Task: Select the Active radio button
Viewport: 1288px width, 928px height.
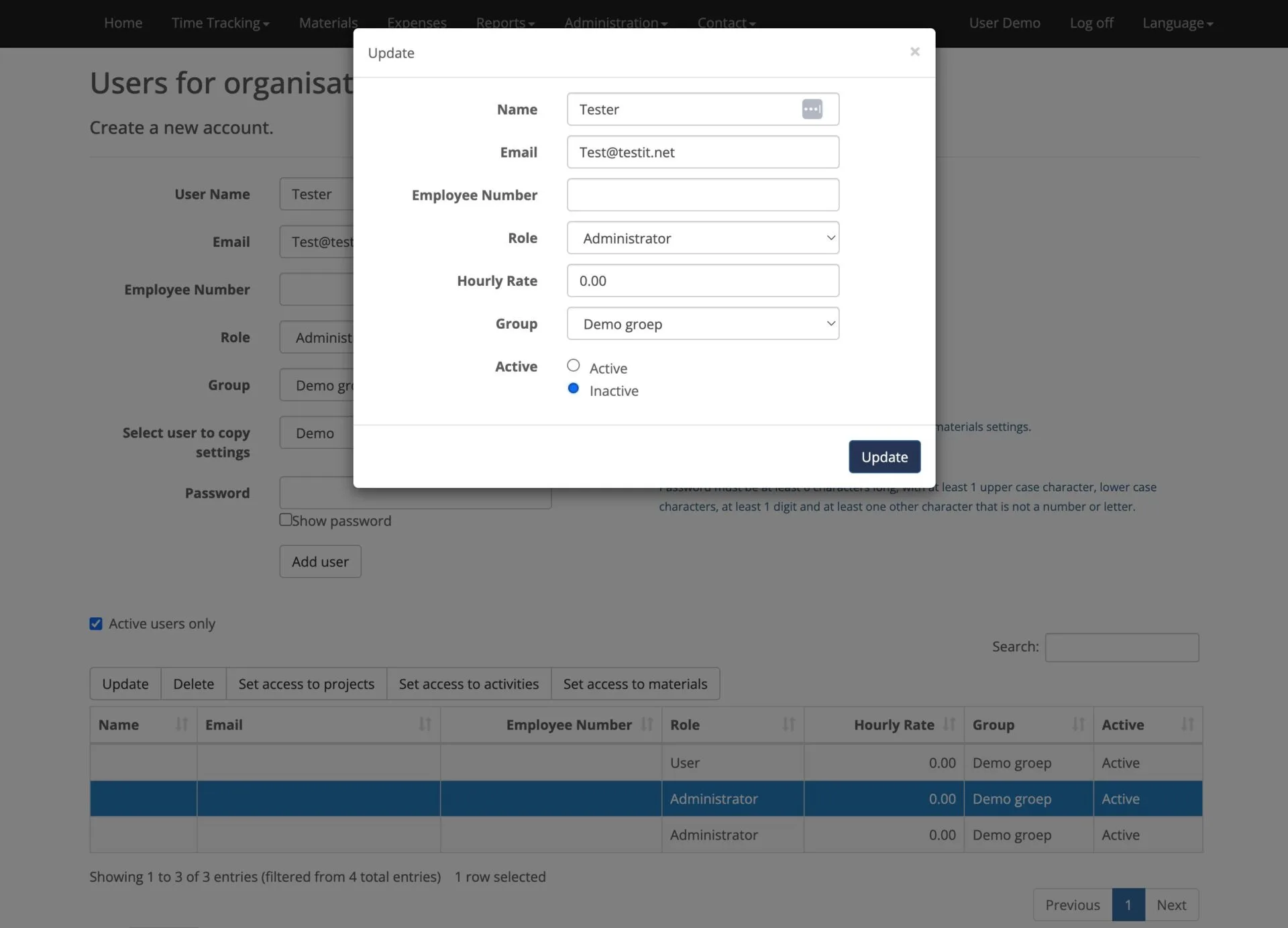Action: pyautogui.click(x=573, y=366)
